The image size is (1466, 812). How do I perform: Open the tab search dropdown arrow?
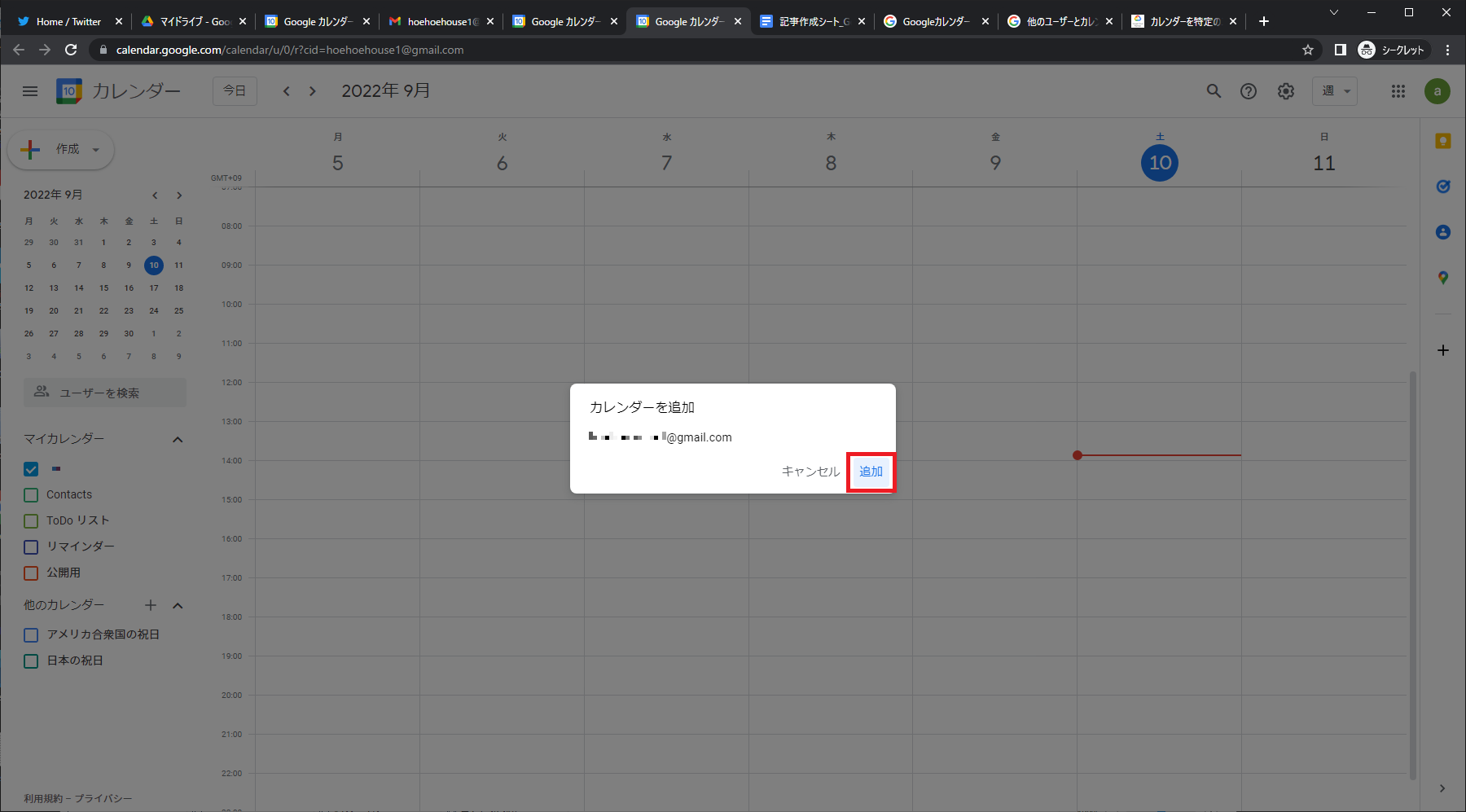1334,12
